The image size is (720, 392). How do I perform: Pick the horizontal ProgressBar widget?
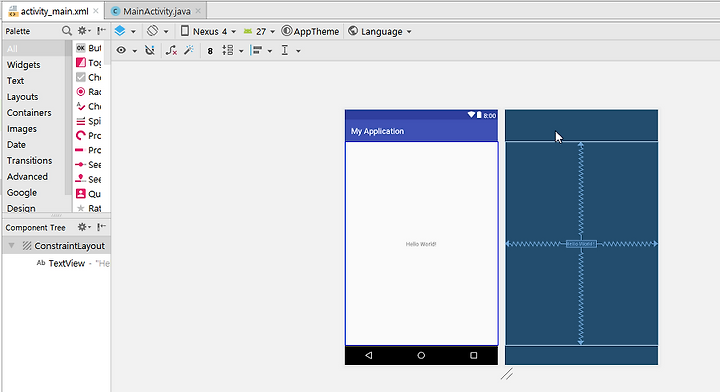click(88, 150)
